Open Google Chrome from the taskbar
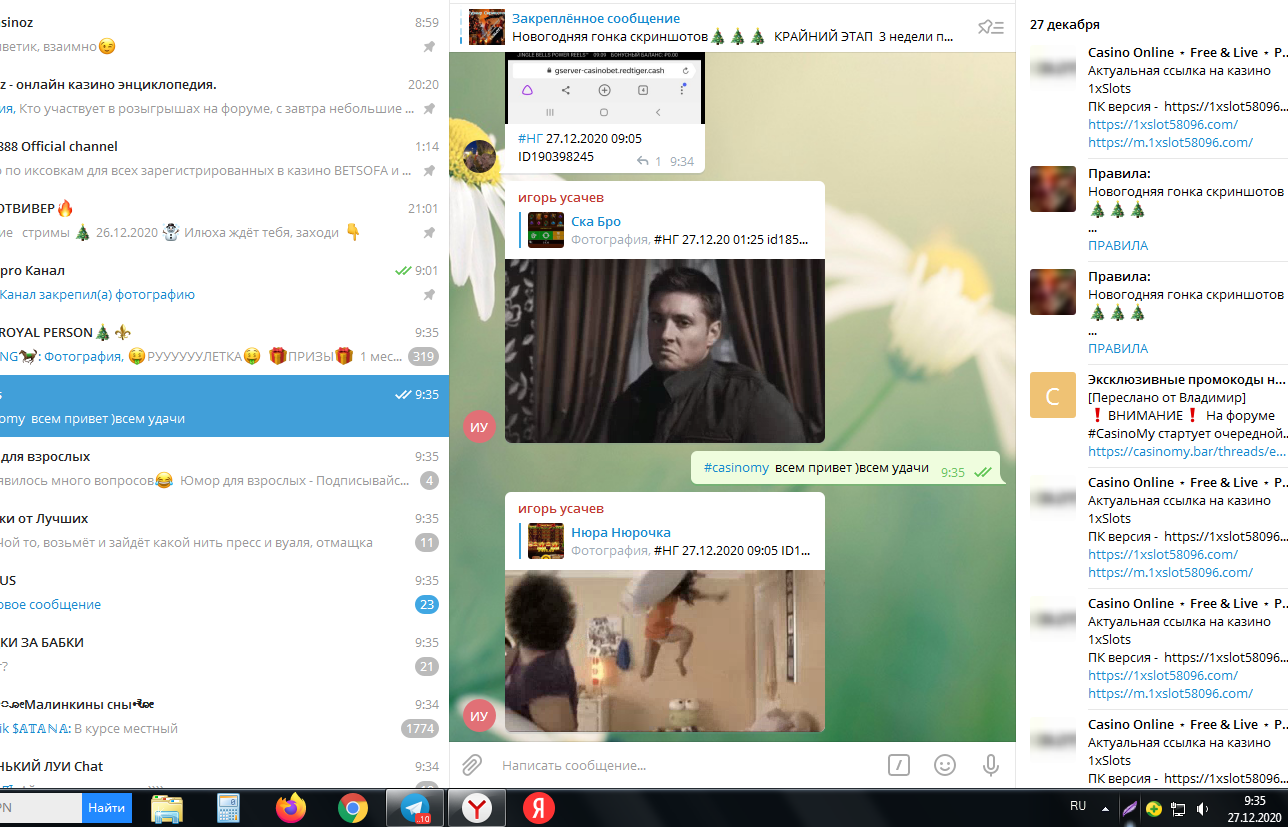 pyautogui.click(x=352, y=808)
